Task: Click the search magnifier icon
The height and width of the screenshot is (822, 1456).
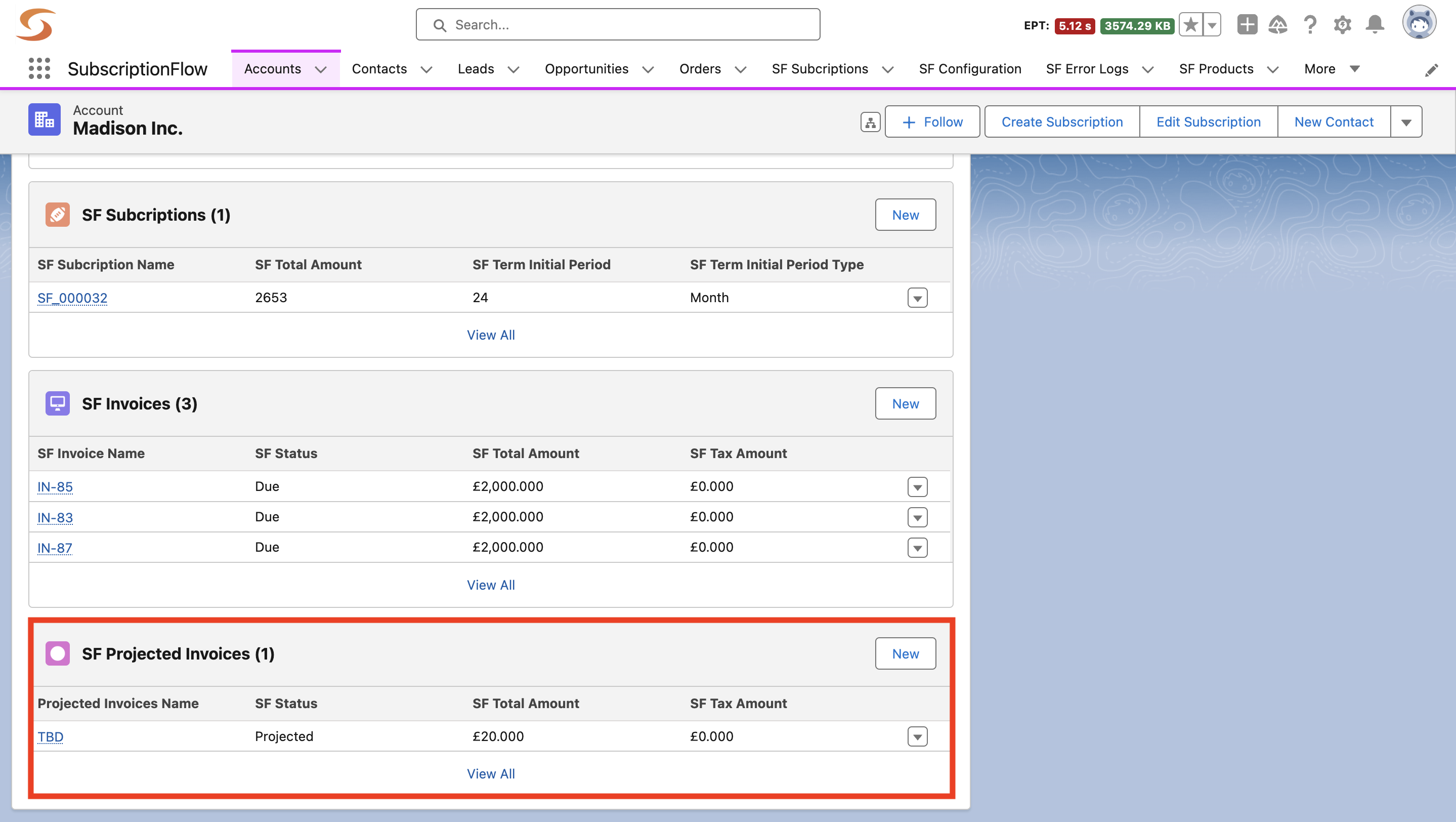Action: (440, 25)
